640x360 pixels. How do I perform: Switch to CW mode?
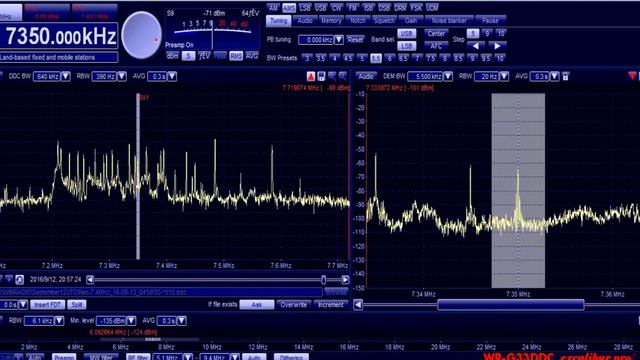tap(336, 8)
